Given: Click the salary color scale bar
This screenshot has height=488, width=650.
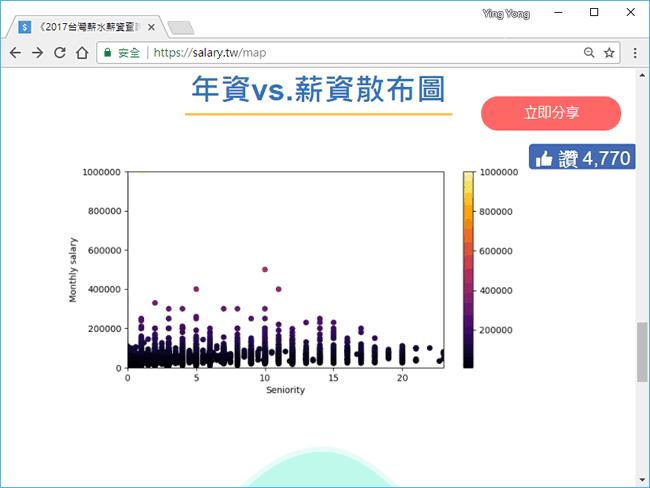Looking at the screenshot, I should pyautogui.click(x=468, y=269).
